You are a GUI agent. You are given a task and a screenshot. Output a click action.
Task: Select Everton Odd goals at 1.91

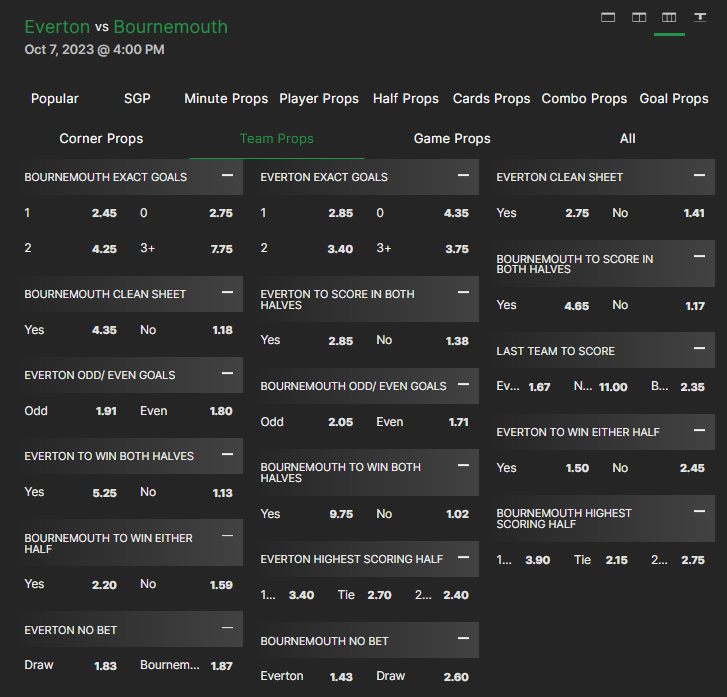(70, 411)
